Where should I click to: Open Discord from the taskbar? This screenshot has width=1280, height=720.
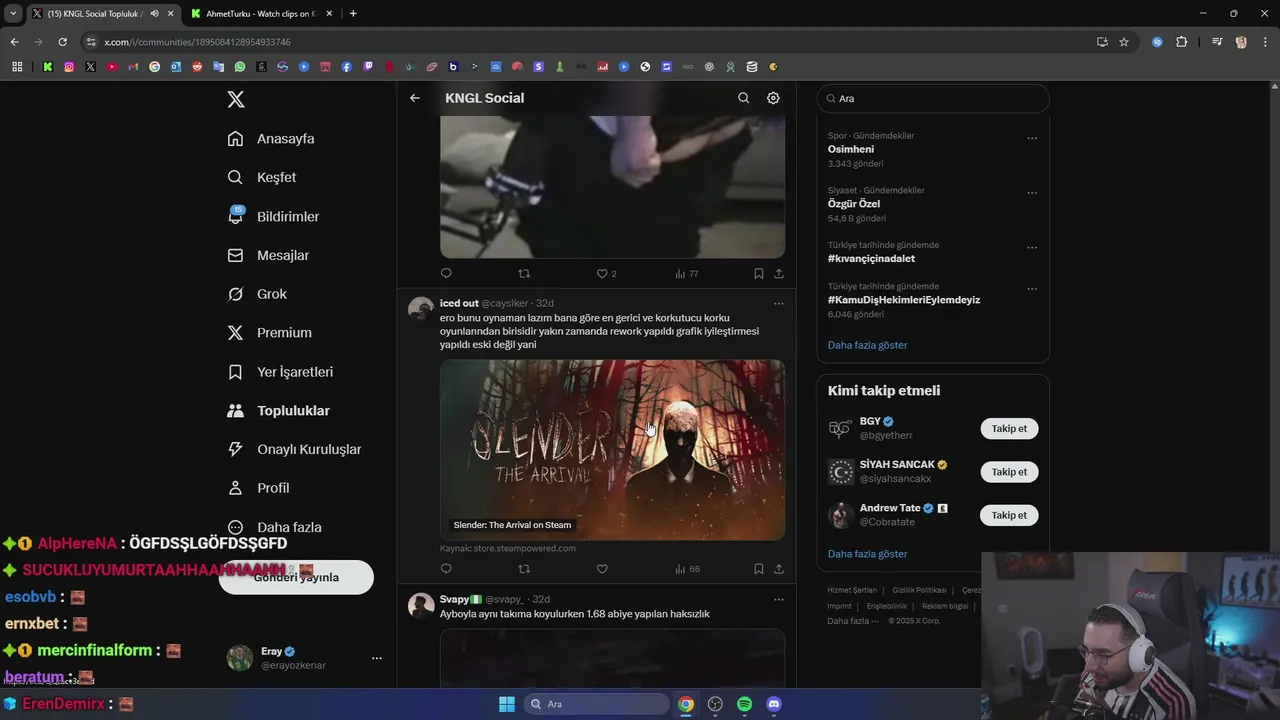773,704
